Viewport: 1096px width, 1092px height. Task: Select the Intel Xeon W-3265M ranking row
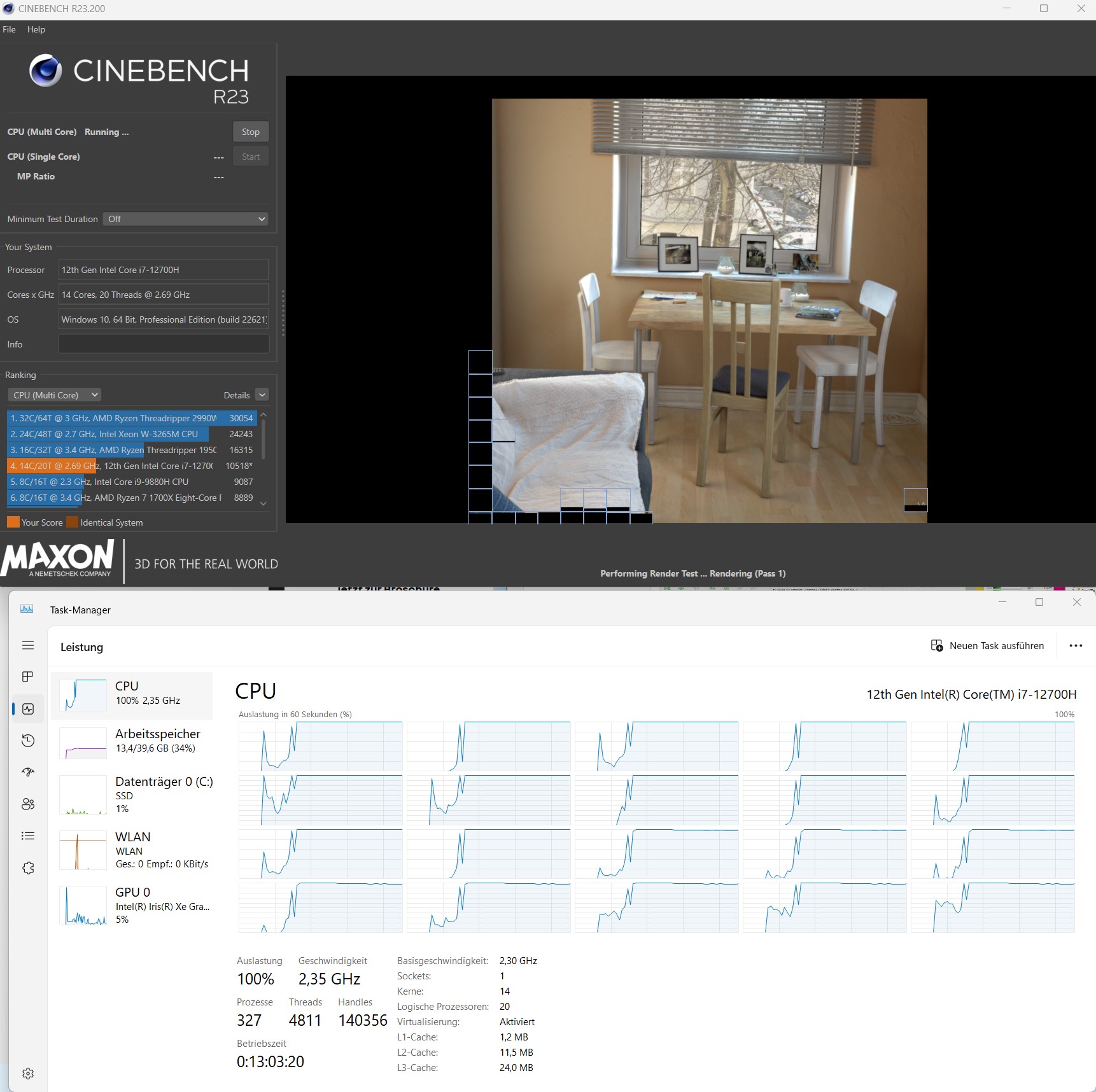[x=132, y=434]
